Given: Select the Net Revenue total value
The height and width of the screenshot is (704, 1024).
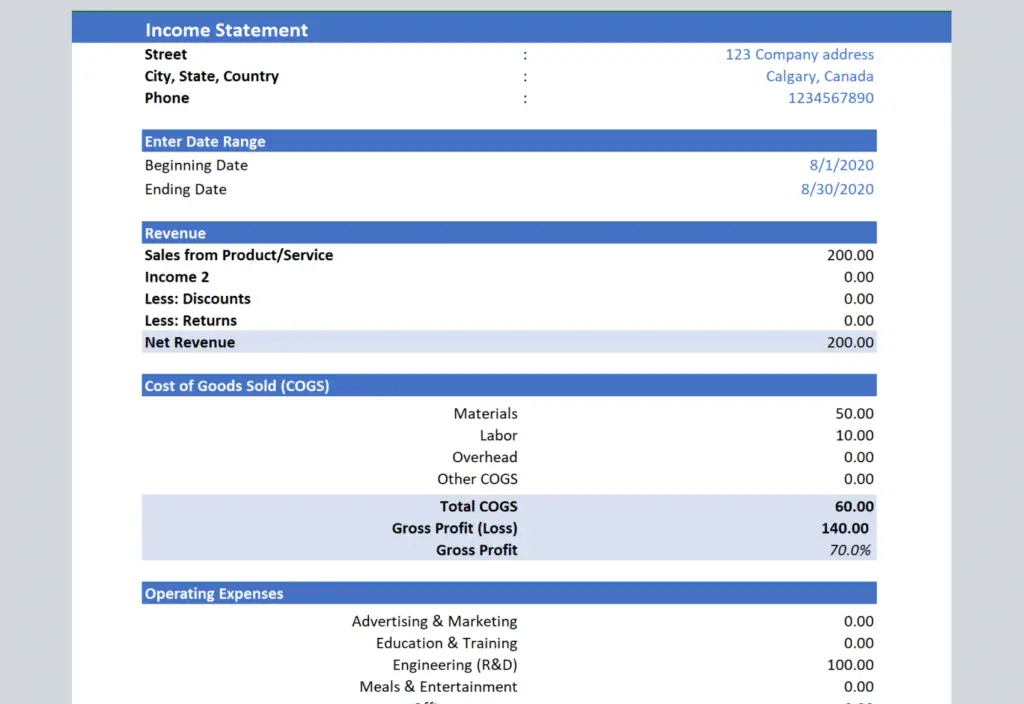Looking at the screenshot, I should coord(849,343).
